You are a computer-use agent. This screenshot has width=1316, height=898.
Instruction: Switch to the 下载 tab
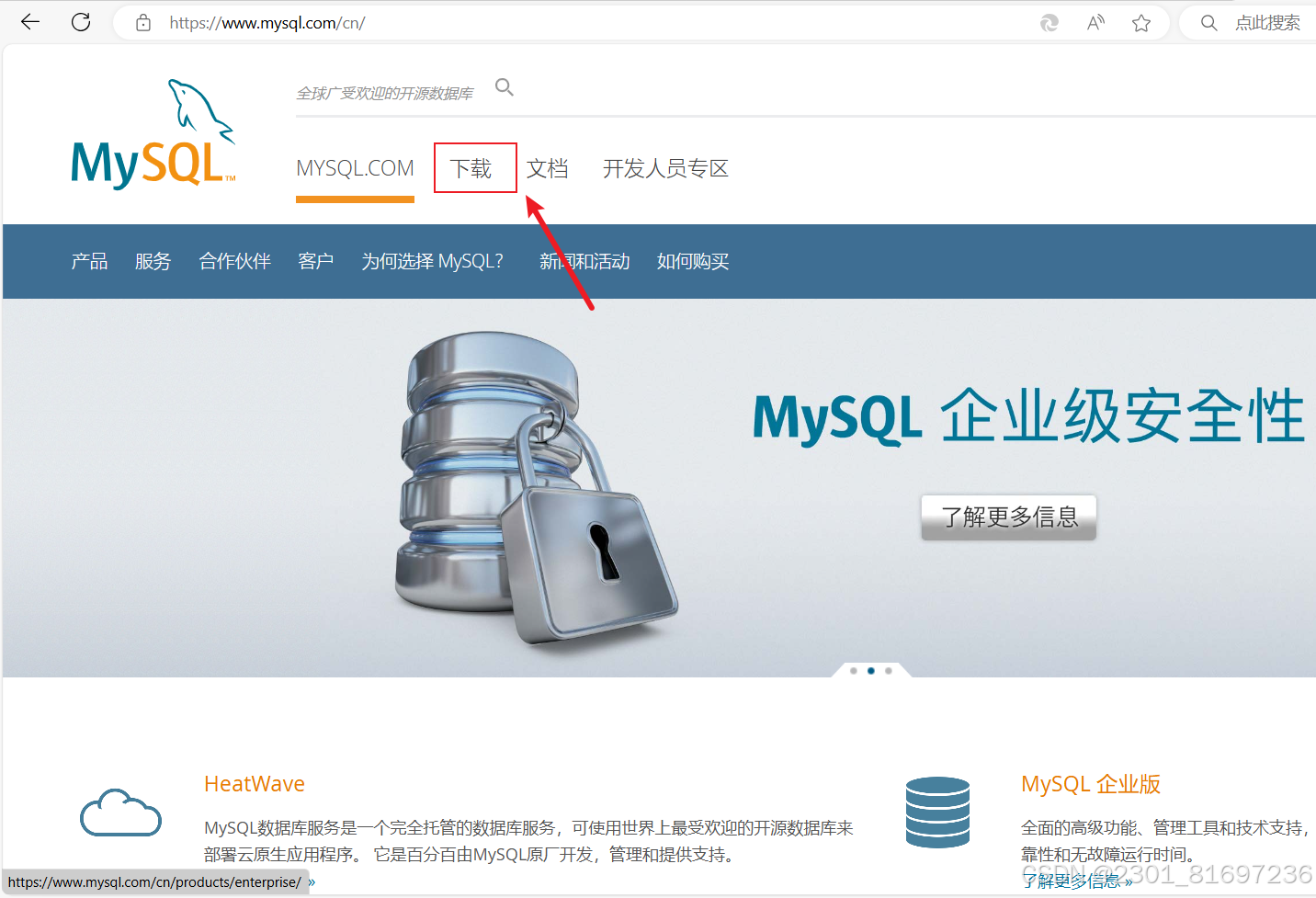tap(474, 167)
